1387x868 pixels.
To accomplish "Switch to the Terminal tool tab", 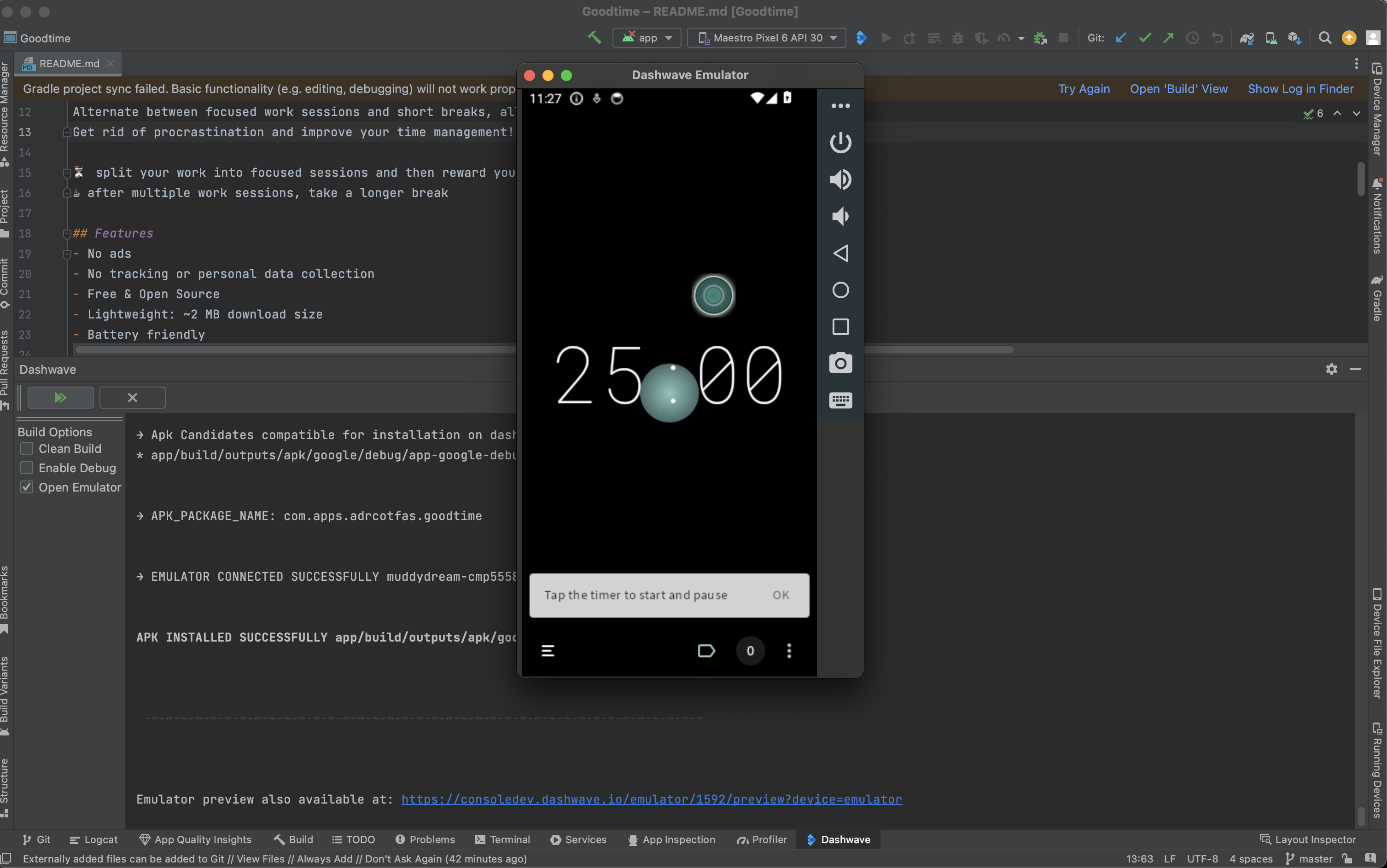I will tap(502, 839).
